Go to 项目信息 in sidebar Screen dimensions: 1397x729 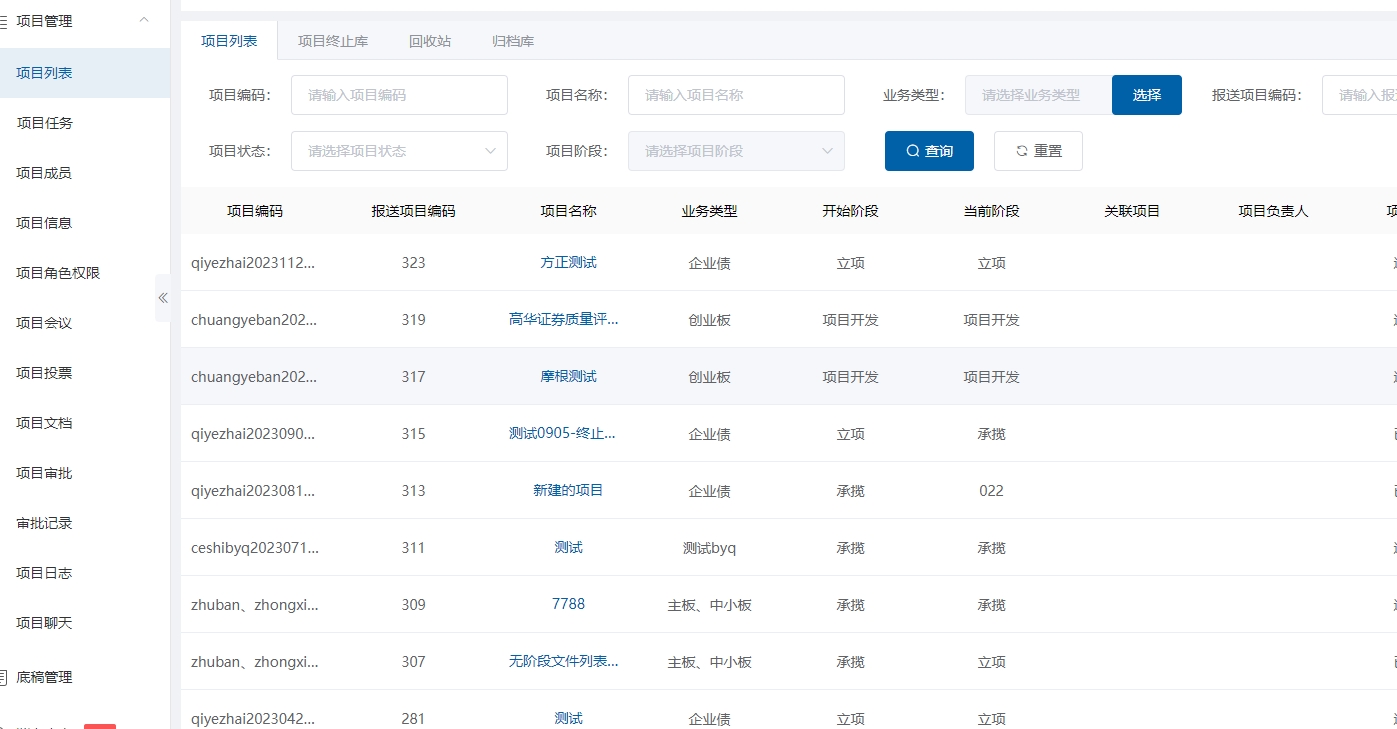click(85, 223)
